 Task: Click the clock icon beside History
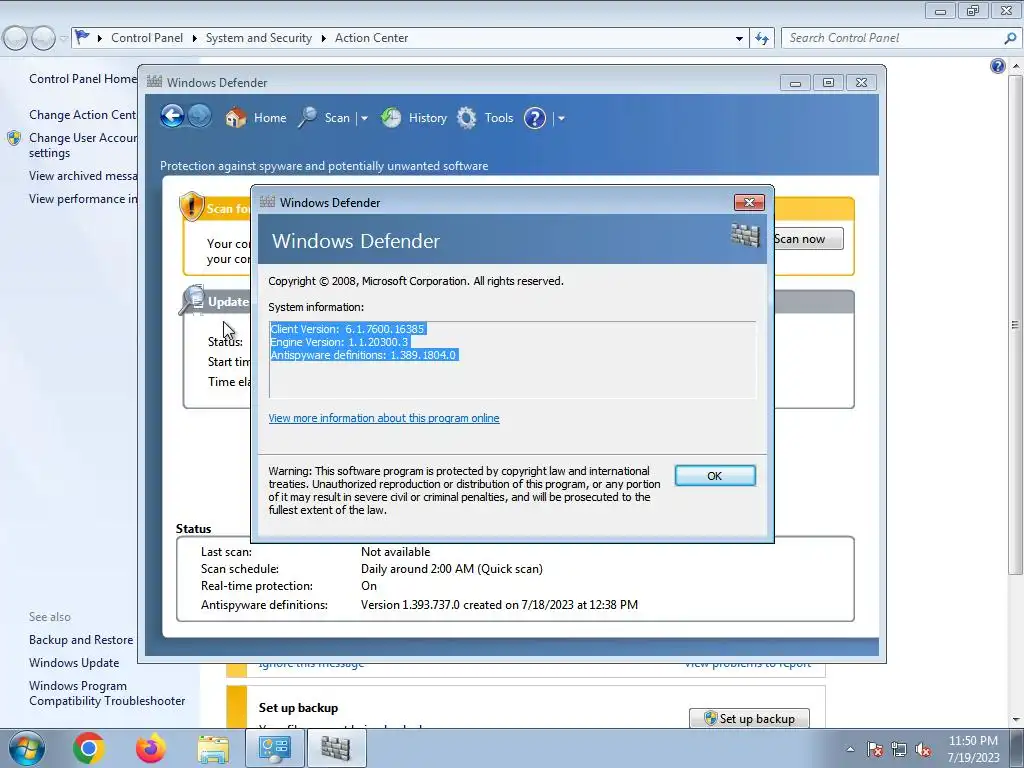click(x=391, y=118)
